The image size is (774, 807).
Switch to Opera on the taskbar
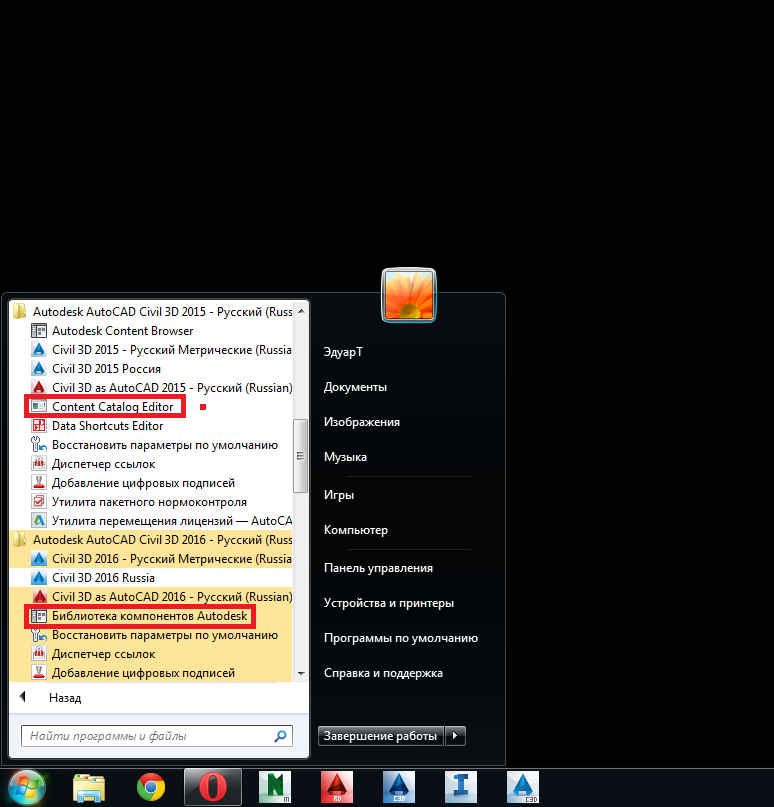213,787
